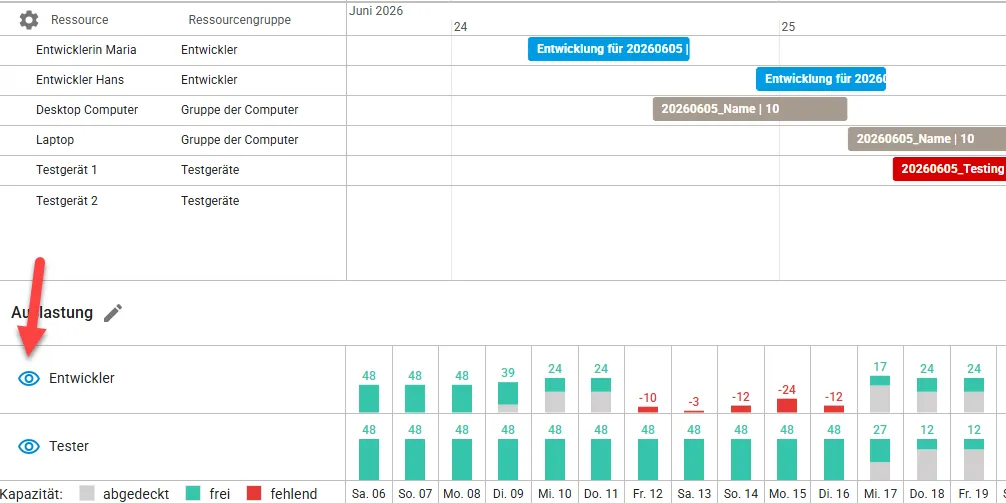
Task: Click Entwickler shortage bar showing -24
Action: tap(787, 405)
